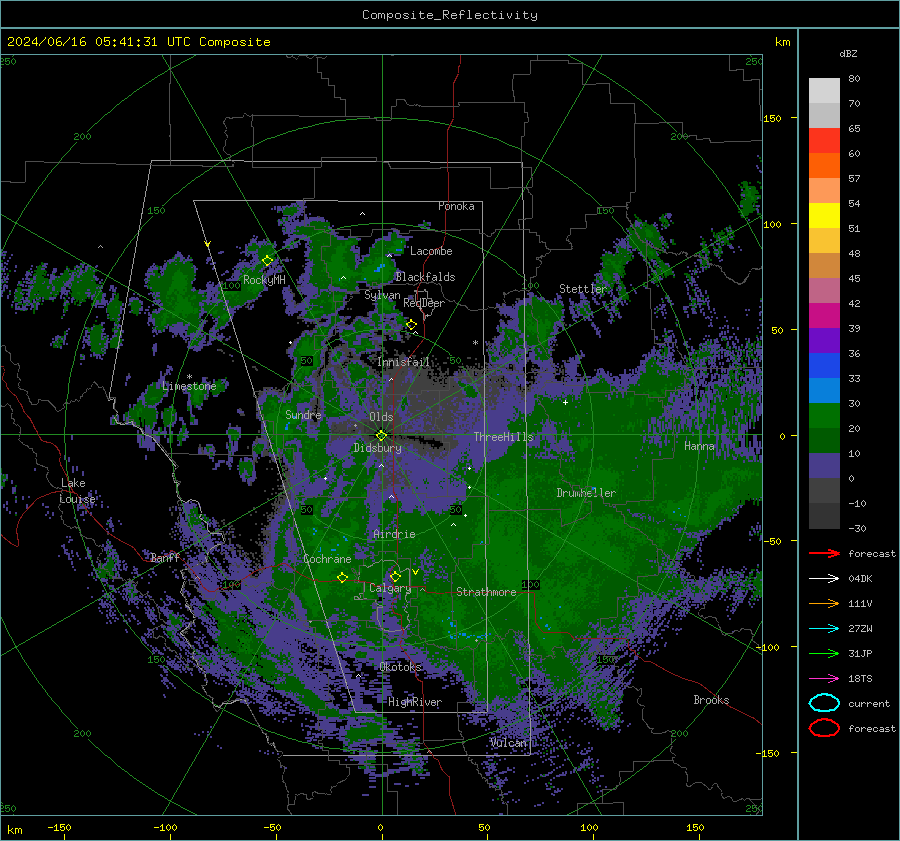Click the yellow diamond marker beside RockyMH
The height and width of the screenshot is (841, 900).
coord(267,261)
